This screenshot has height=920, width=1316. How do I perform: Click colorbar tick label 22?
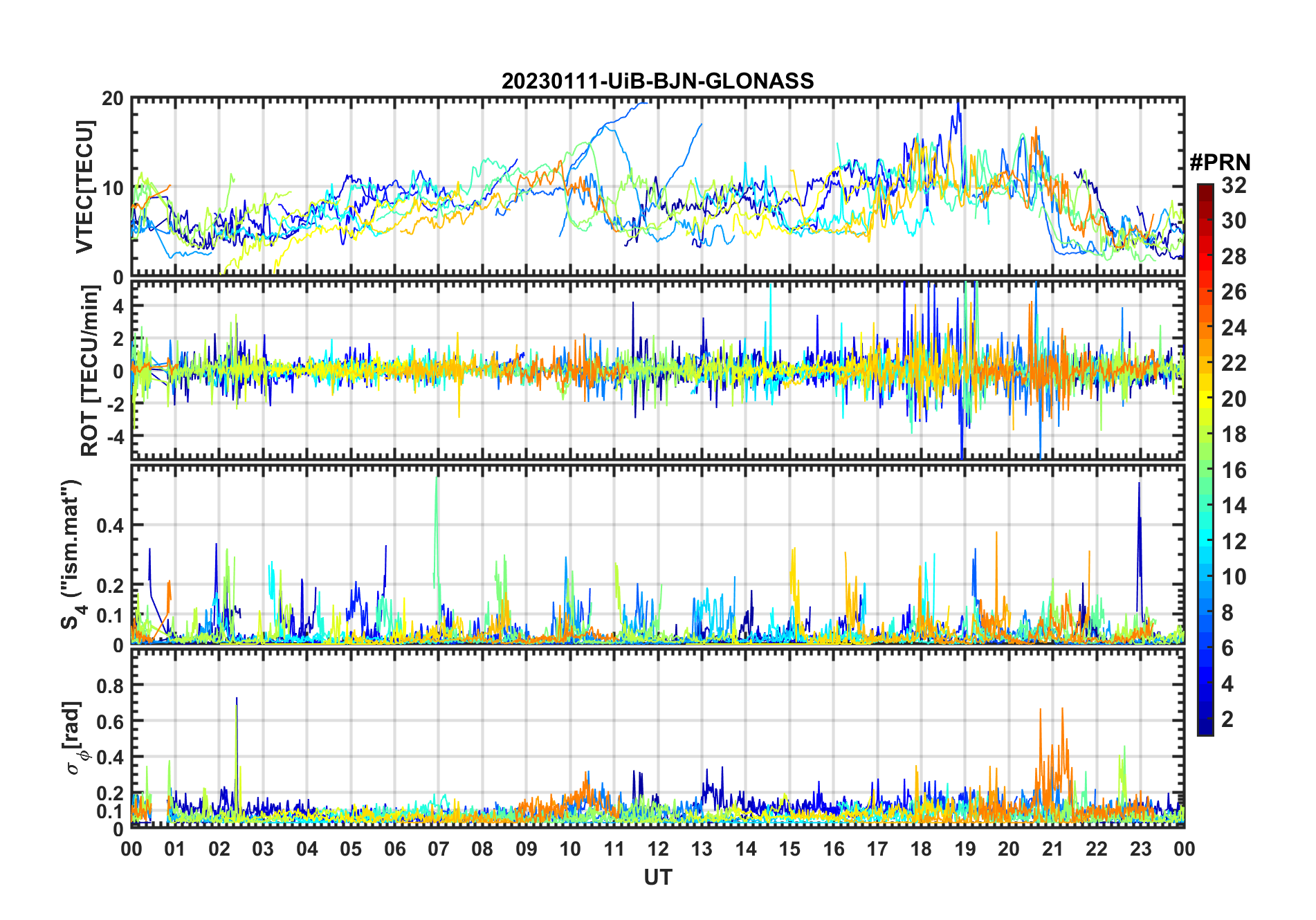[1234, 363]
